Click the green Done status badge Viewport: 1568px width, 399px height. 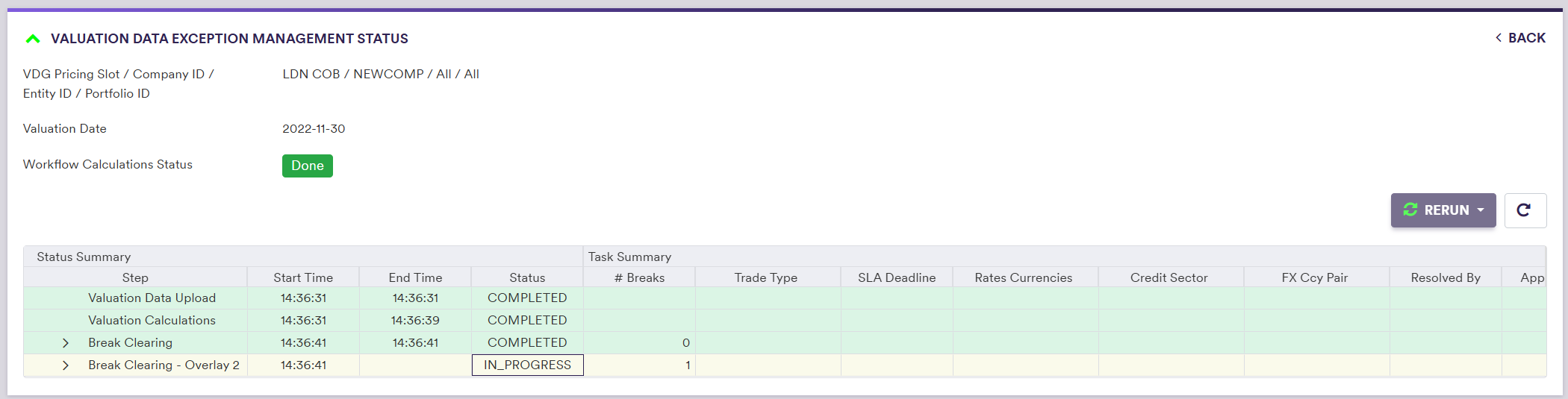(x=307, y=166)
